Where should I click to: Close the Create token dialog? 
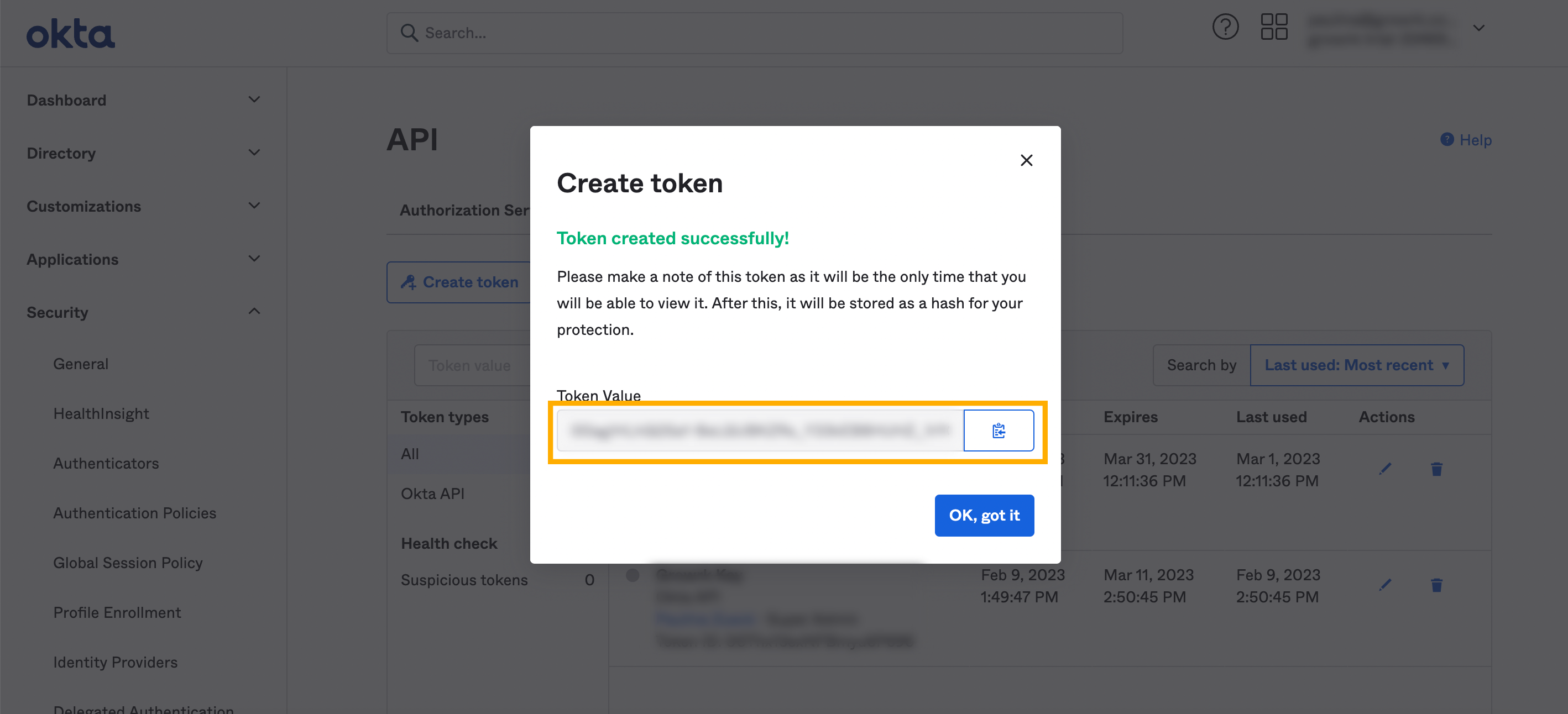[x=1026, y=160]
